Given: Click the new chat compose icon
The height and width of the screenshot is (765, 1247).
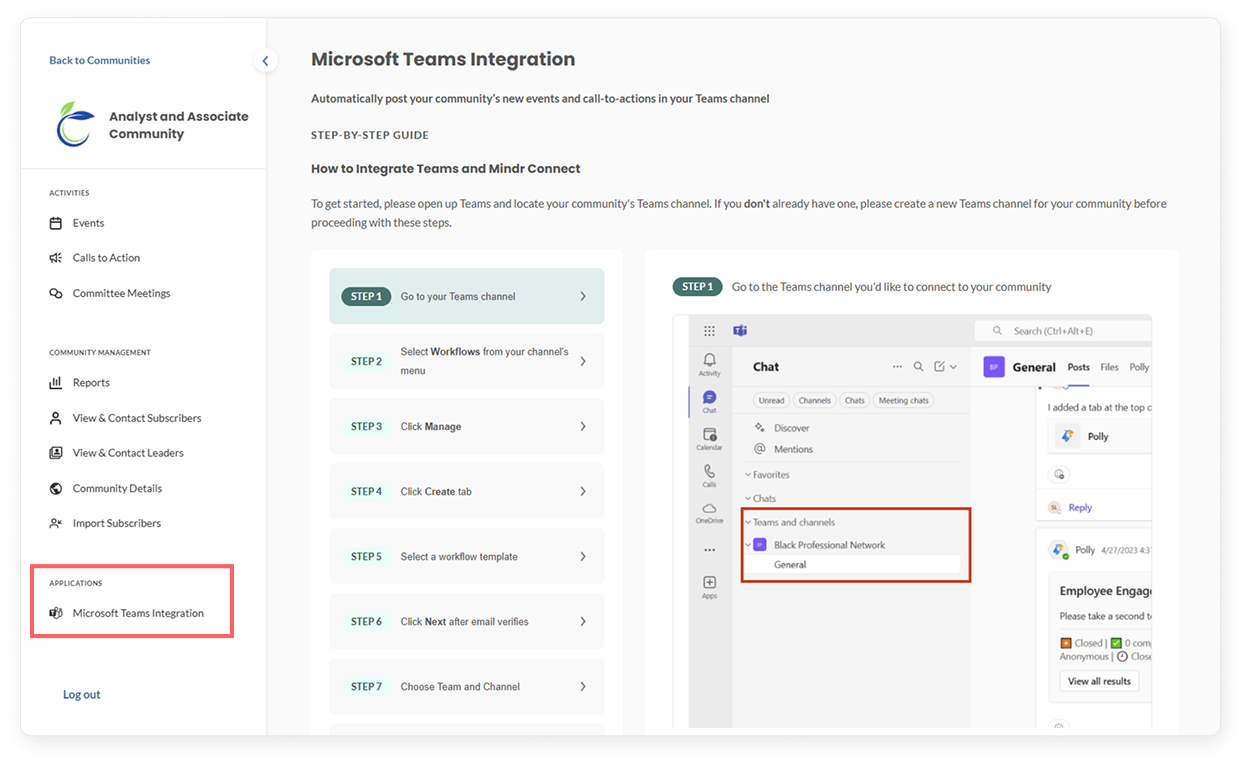Looking at the screenshot, I should [x=940, y=367].
